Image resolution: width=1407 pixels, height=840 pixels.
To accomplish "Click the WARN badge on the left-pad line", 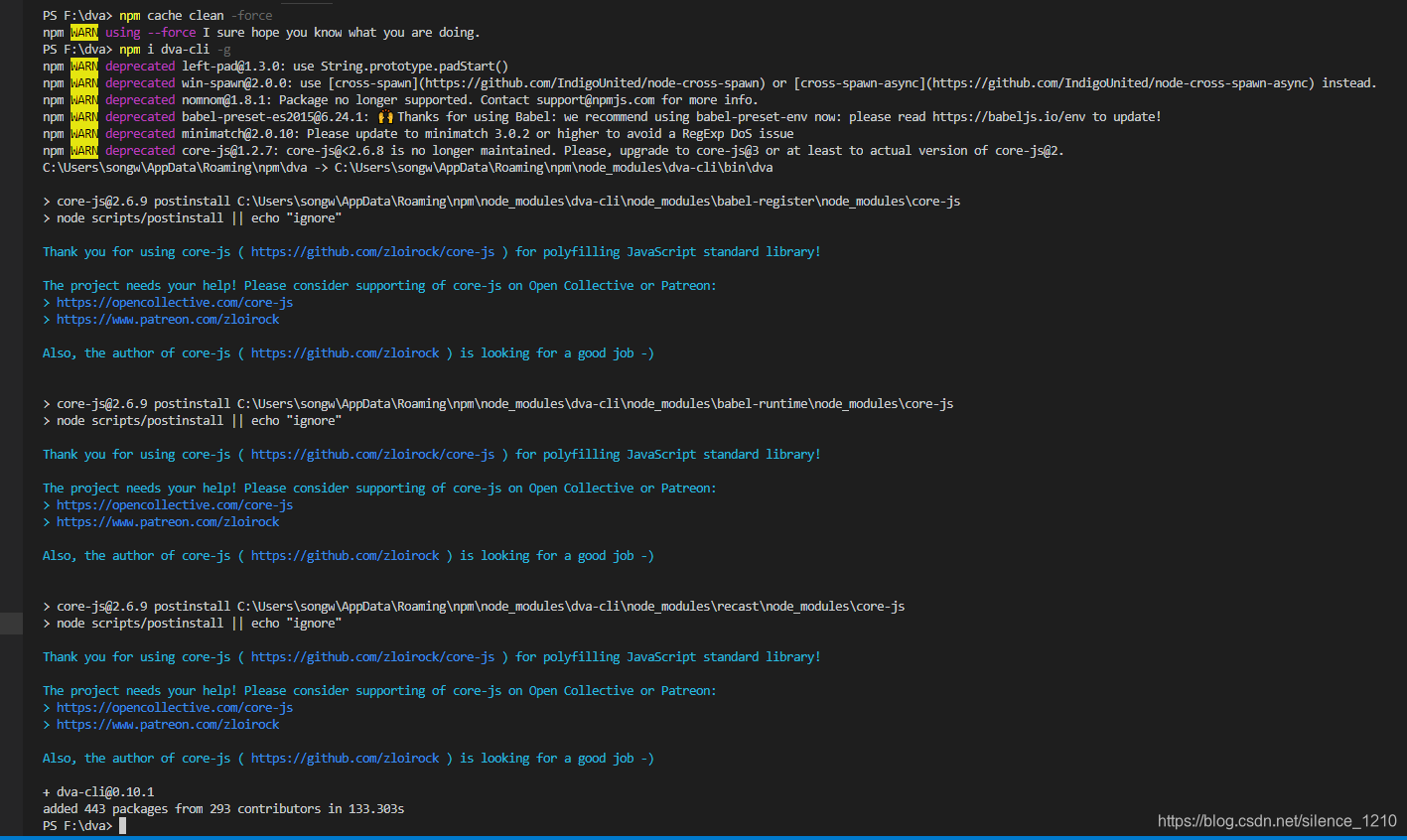I will tap(84, 67).
